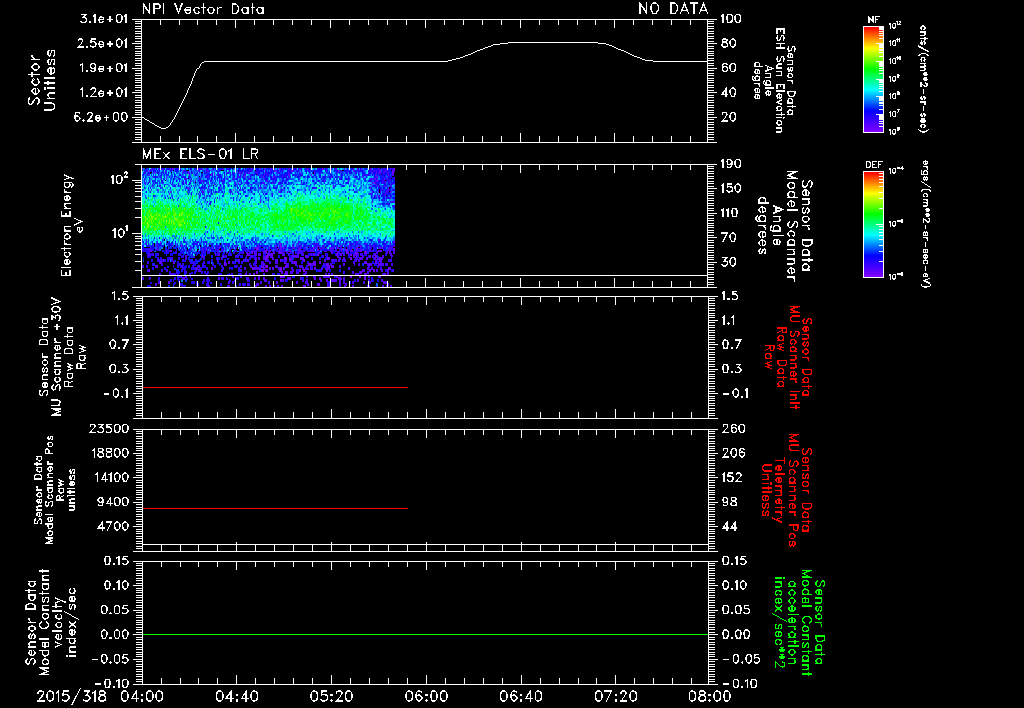Click the 44 telemetry tick value
This screenshot has height=708, width=1024.
click(x=729, y=526)
